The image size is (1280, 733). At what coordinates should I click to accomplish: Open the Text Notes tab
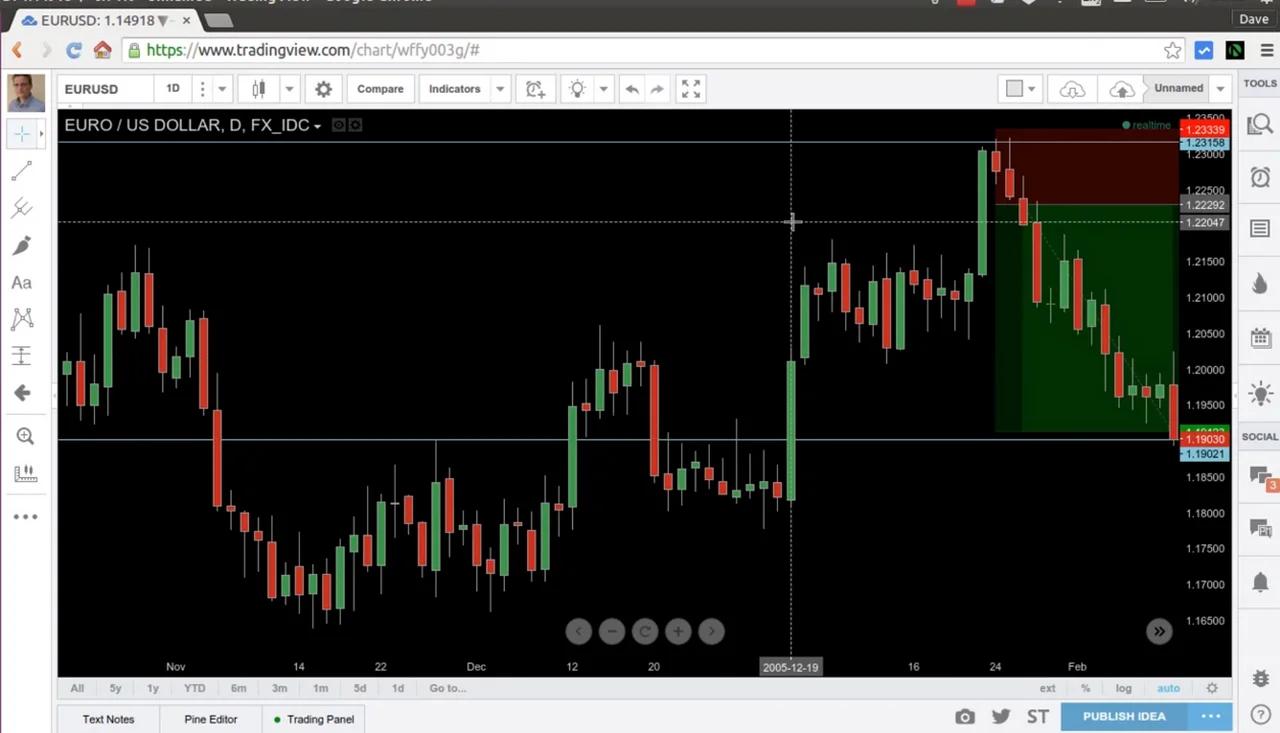coord(108,719)
